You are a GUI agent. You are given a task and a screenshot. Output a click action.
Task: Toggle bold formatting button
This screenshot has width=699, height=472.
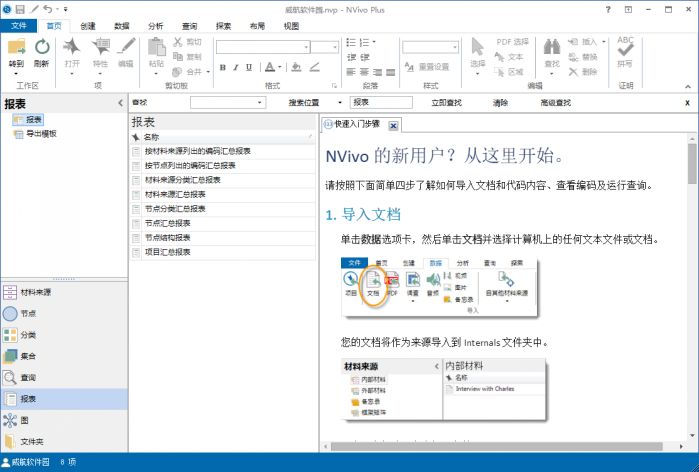coord(222,67)
